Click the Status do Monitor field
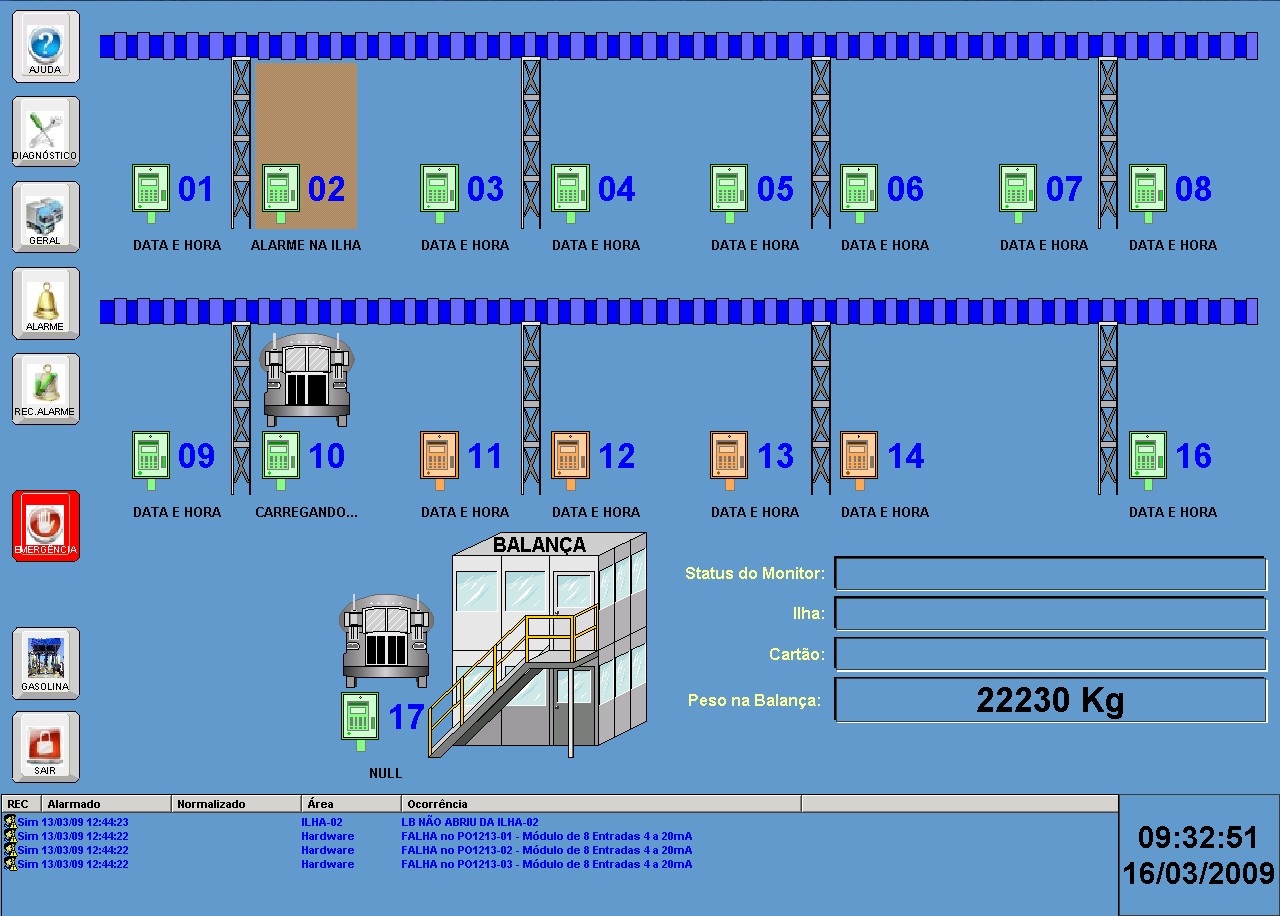 point(1050,574)
